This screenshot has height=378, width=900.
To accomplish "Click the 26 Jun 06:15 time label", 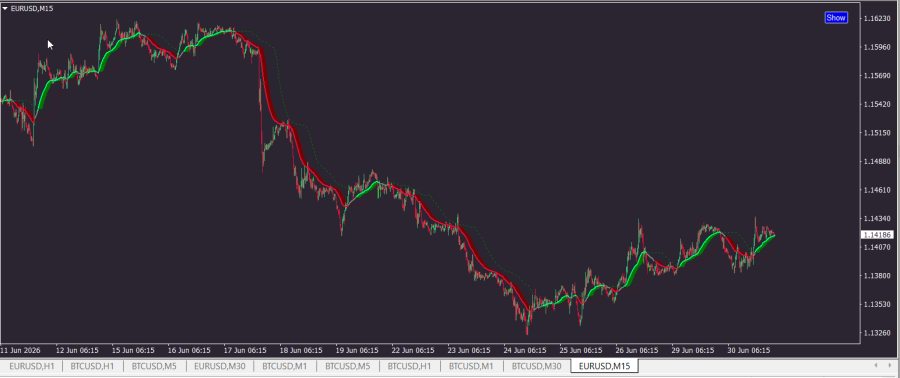I will 637,350.
